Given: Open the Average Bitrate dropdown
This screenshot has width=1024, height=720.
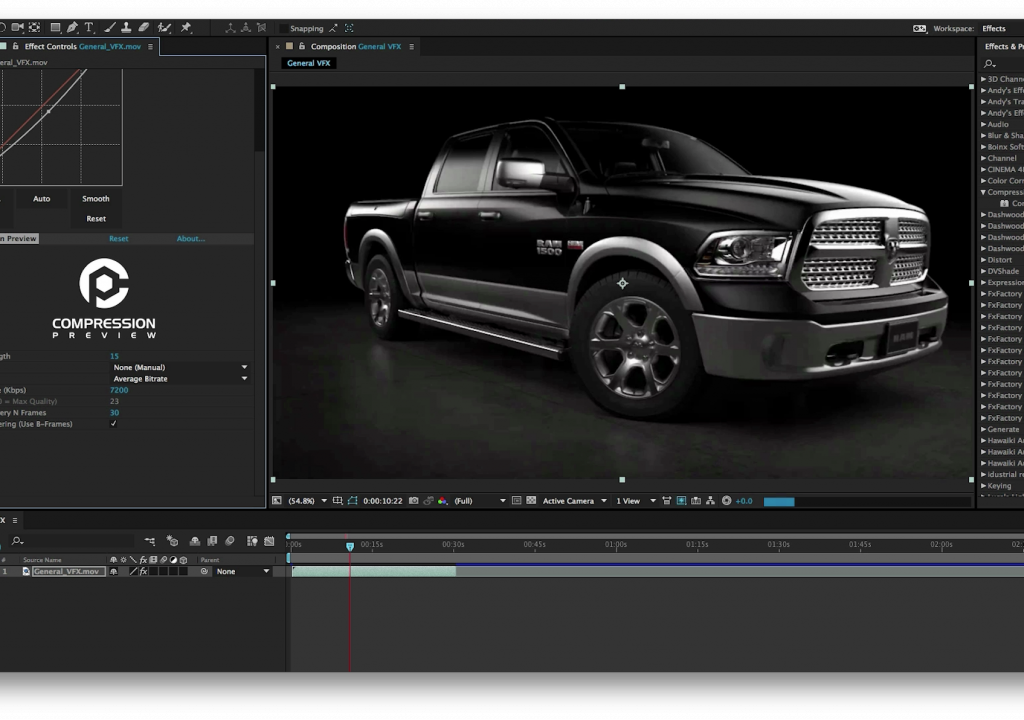Looking at the screenshot, I should tap(180, 378).
